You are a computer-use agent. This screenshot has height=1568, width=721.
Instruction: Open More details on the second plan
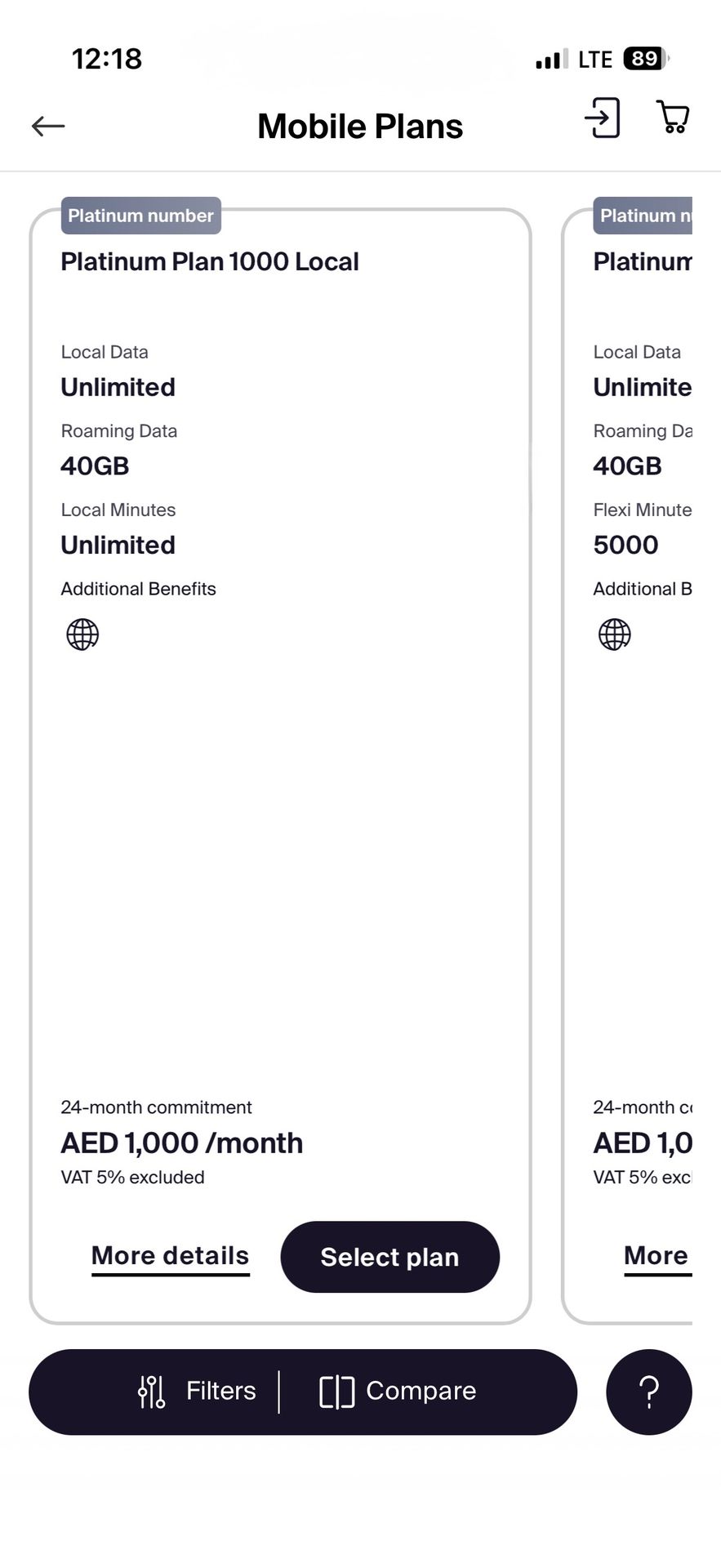tap(656, 1256)
